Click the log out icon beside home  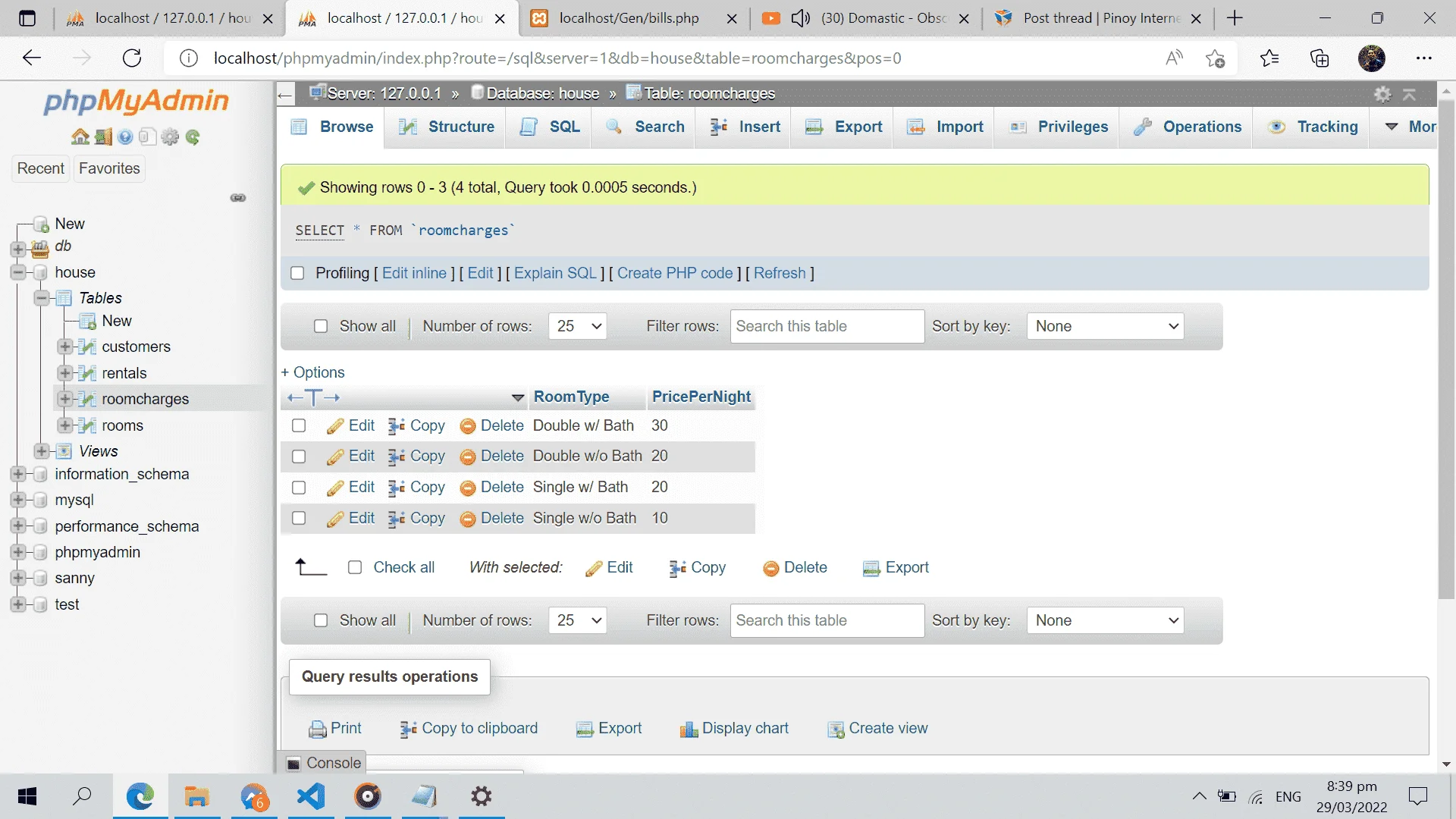pyautogui.click(x=104, y=136)
